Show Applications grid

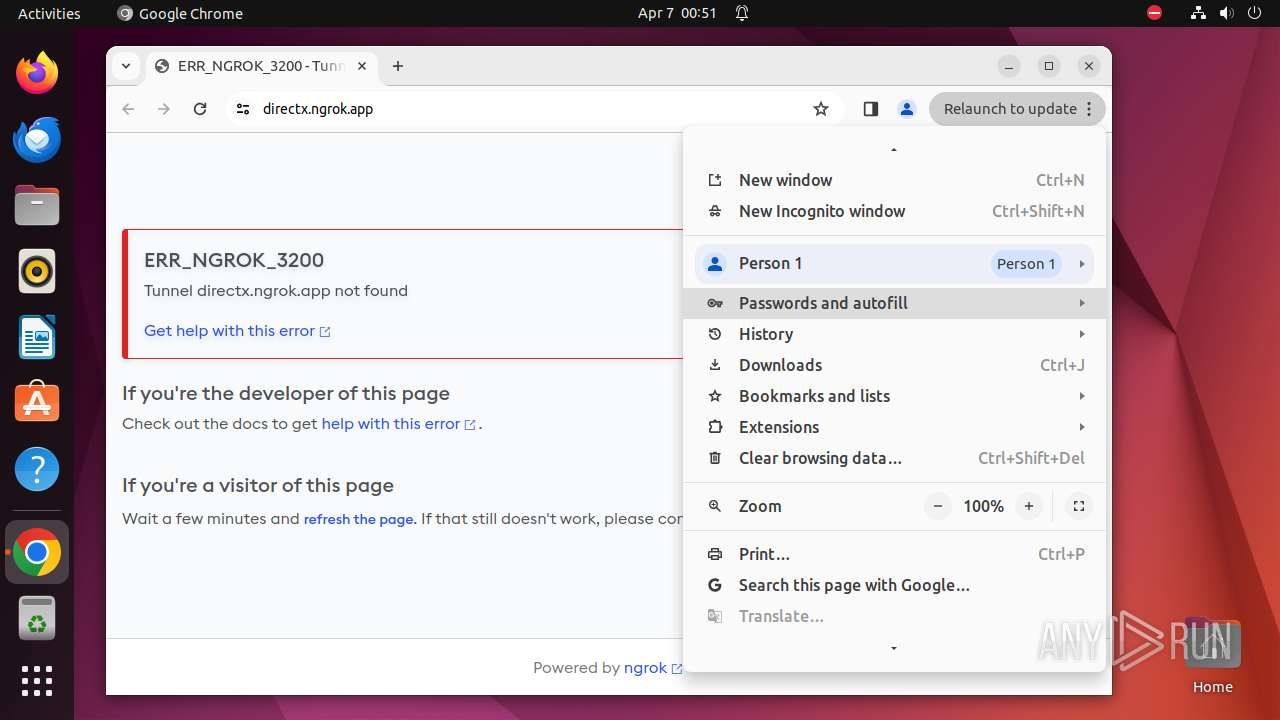tap(37, 681)
